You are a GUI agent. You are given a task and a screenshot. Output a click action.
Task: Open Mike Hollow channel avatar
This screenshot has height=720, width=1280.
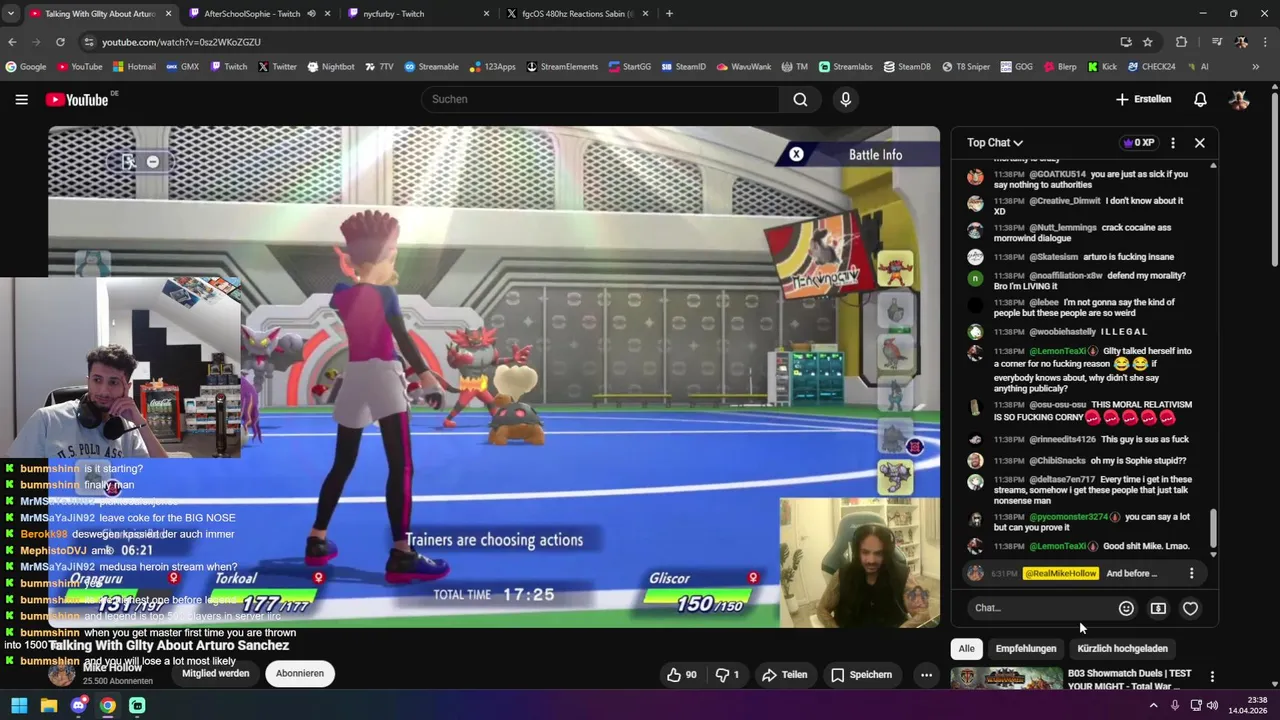pos(62,673)
